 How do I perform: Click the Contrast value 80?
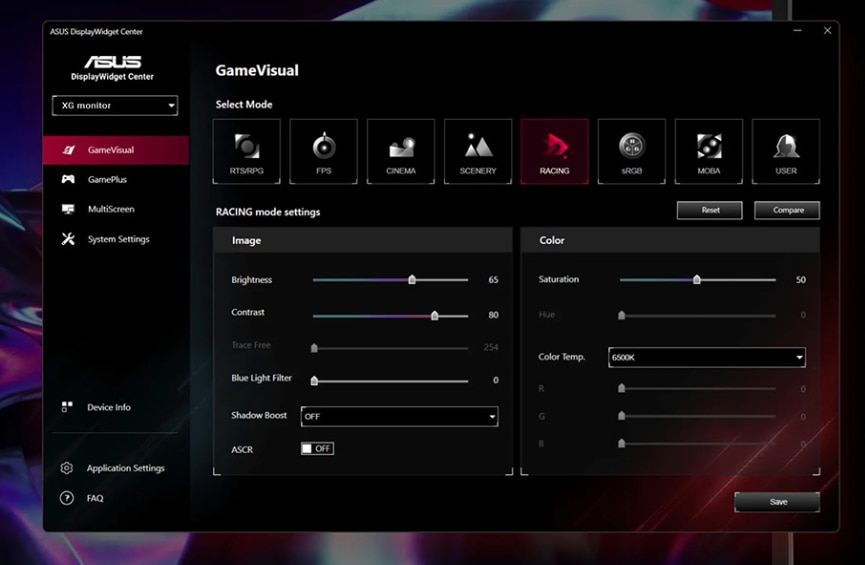(493, 315)
